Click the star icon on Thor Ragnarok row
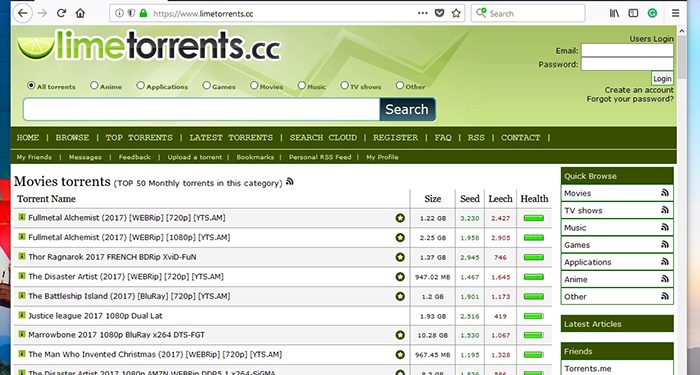Viewport: 700px width, 375px height. (400, 257)
